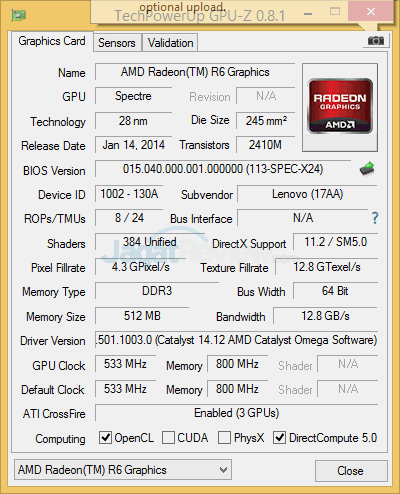Click the GPU field showing Spectre
Screen dimensions: 400x494
(133, 96)
